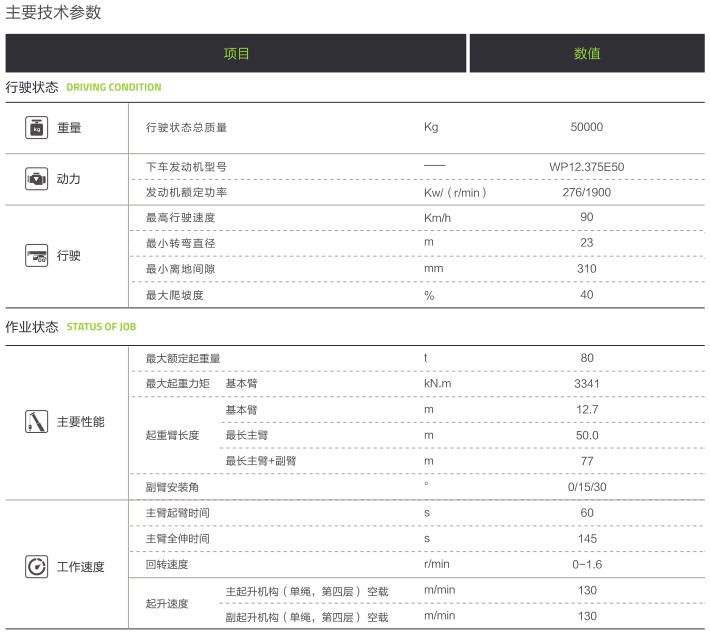Click the value 50000
Screen dimensions: 710x640
tap(586, 127)
